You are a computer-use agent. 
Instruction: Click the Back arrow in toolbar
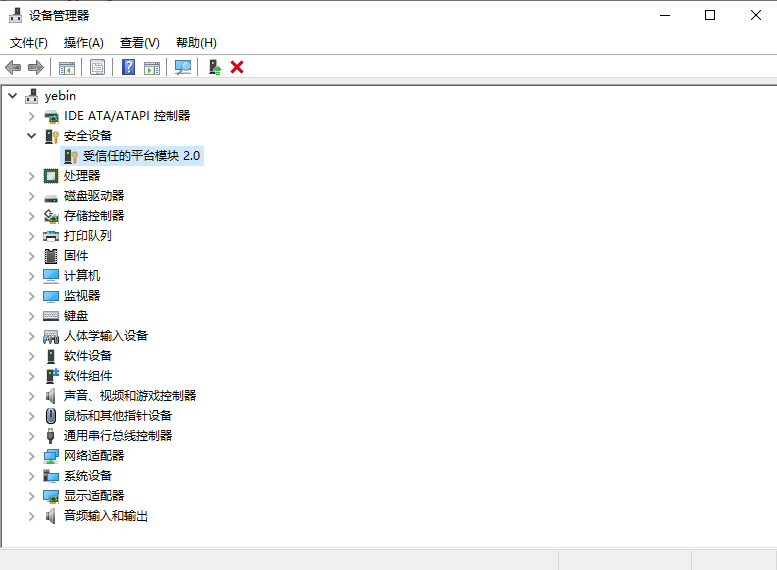tap(13, 67)
